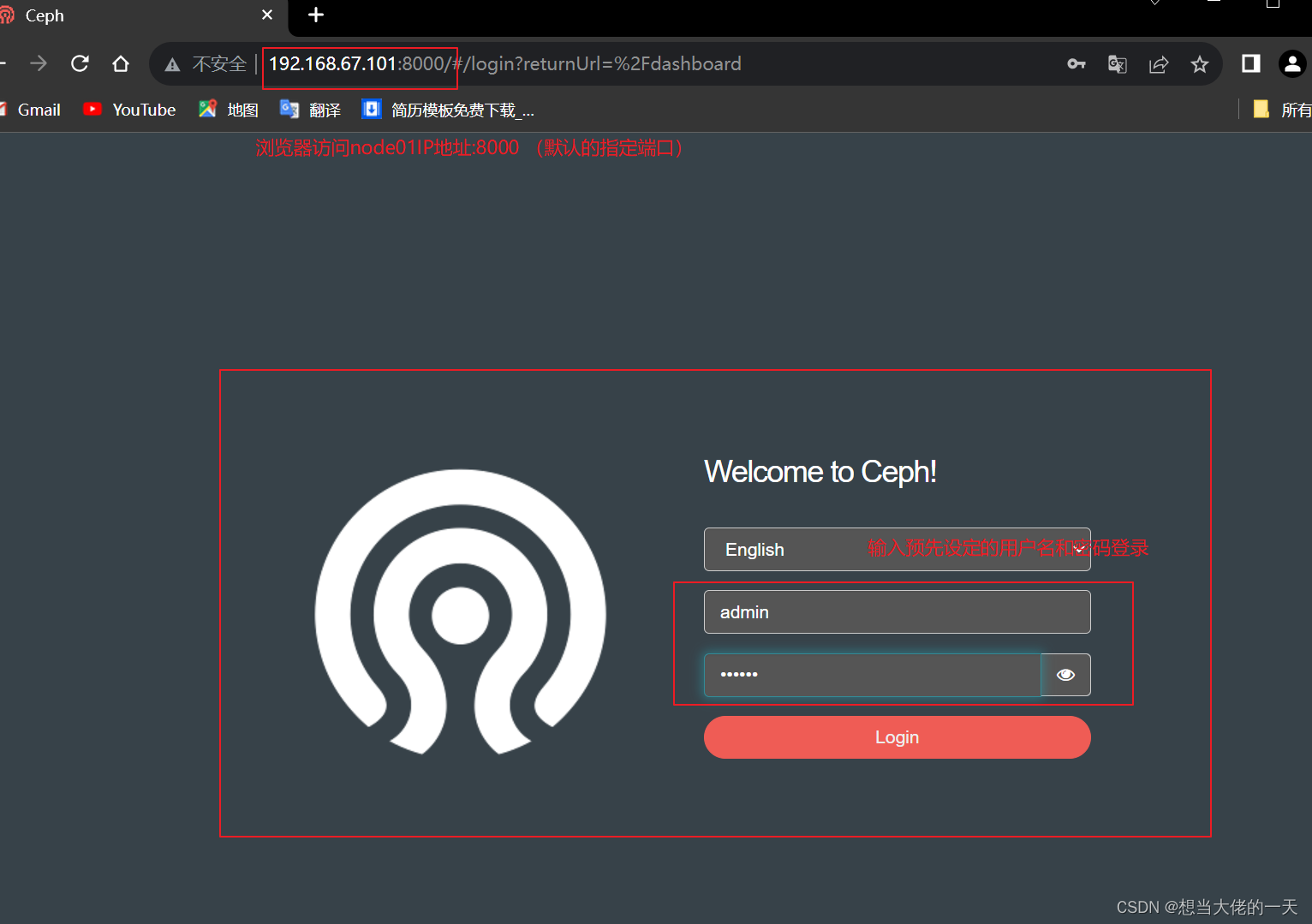The image size is (1312, 924).
Task: Open the 翻译 translate bookmark
Action: click(x=311, y=110)
